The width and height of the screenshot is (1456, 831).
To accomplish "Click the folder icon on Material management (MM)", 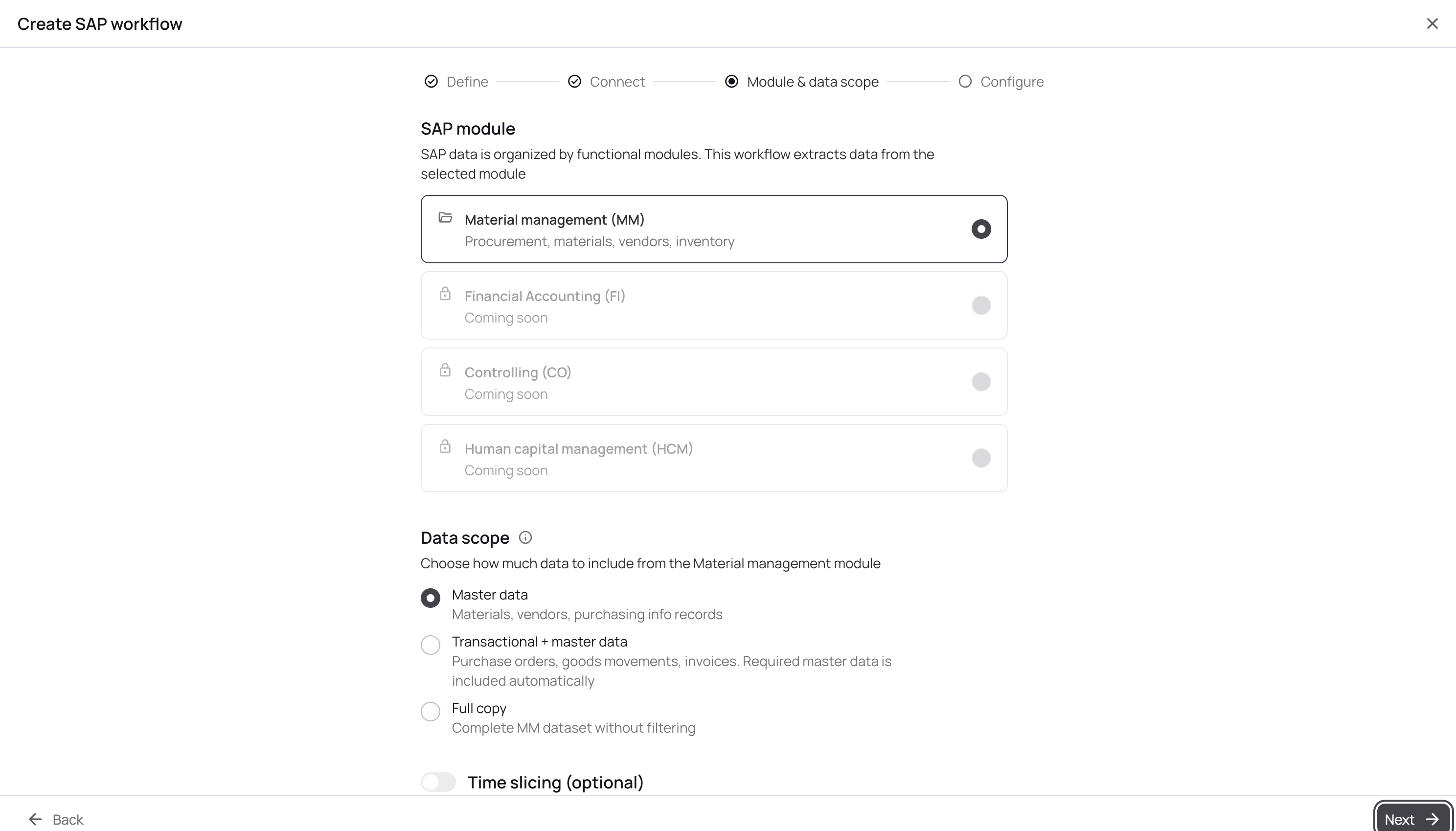I will pos(446,217).
